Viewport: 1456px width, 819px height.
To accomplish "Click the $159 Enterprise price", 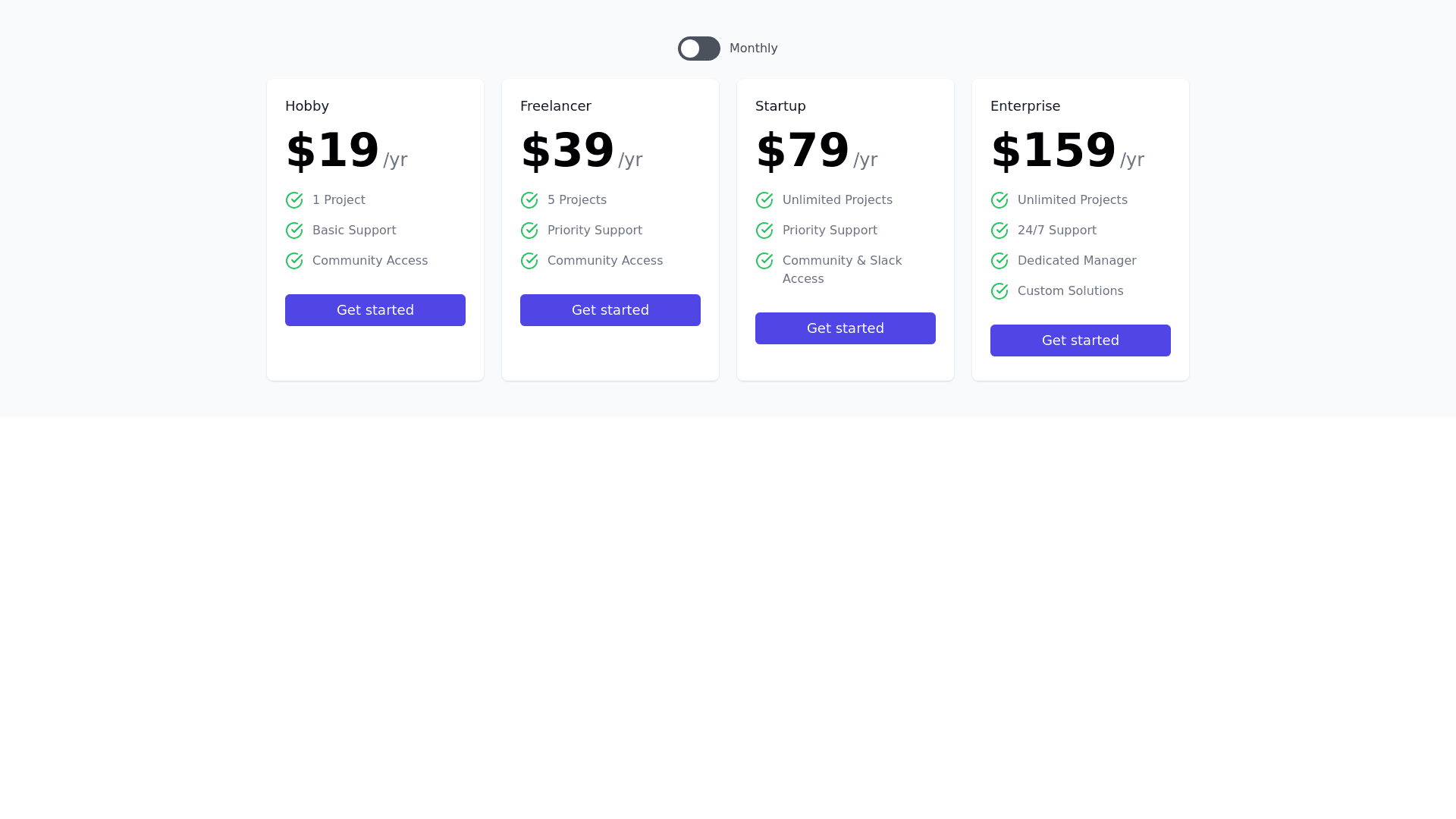I will (x=1053, y=150).
